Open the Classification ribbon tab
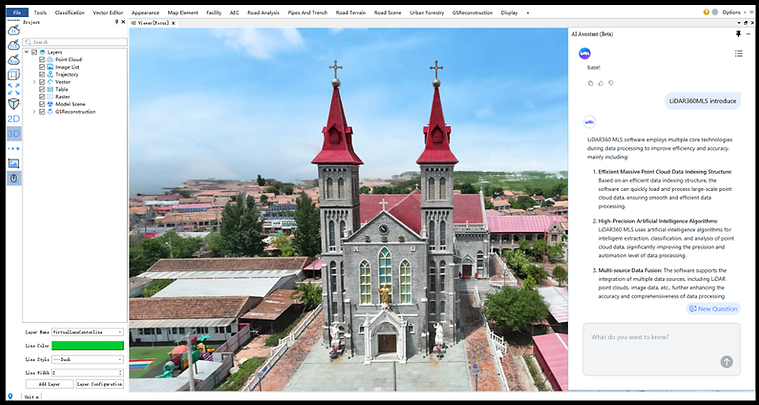Viewport: 759px width, 405px height. point(70,13)
